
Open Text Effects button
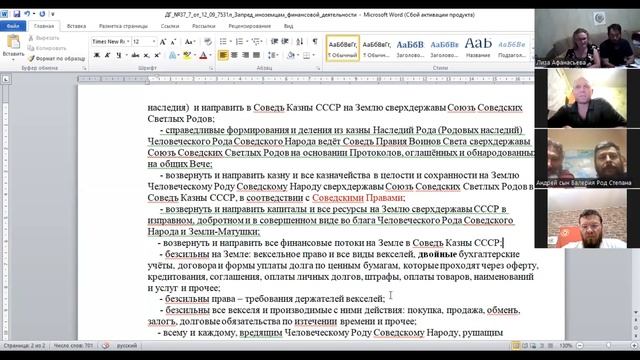[x=173, y=55]
